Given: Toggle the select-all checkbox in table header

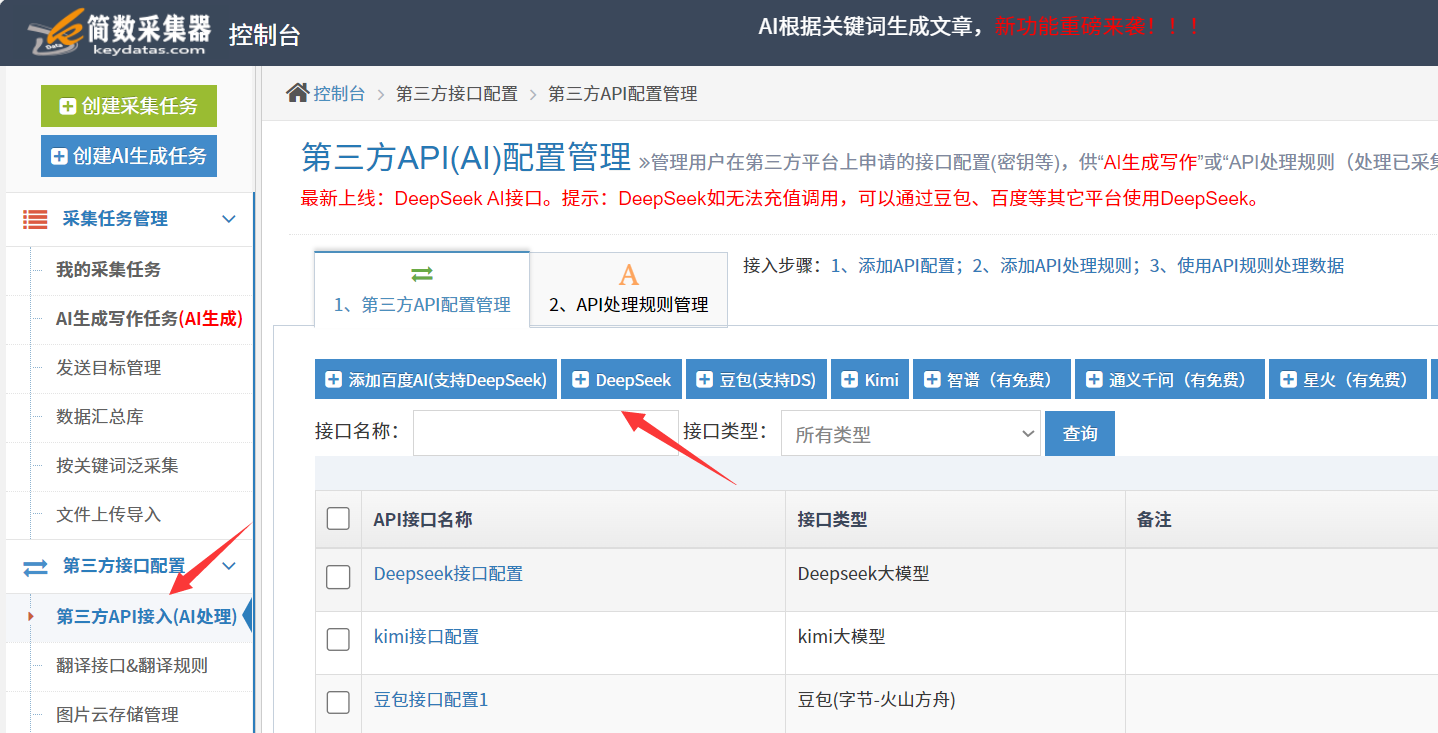Looking at the screenshot, I should pyautogui.click(x=338, y=518).
